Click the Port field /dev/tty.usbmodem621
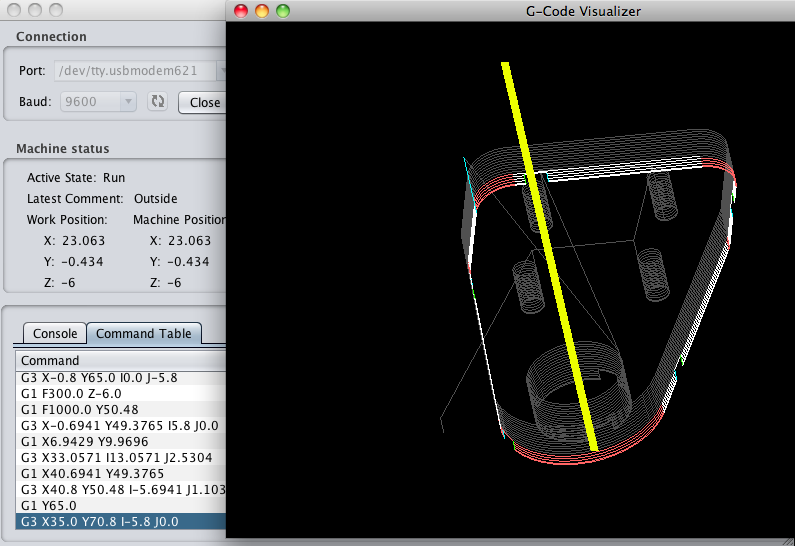795x546 pixels. click(x=135, y=71)
